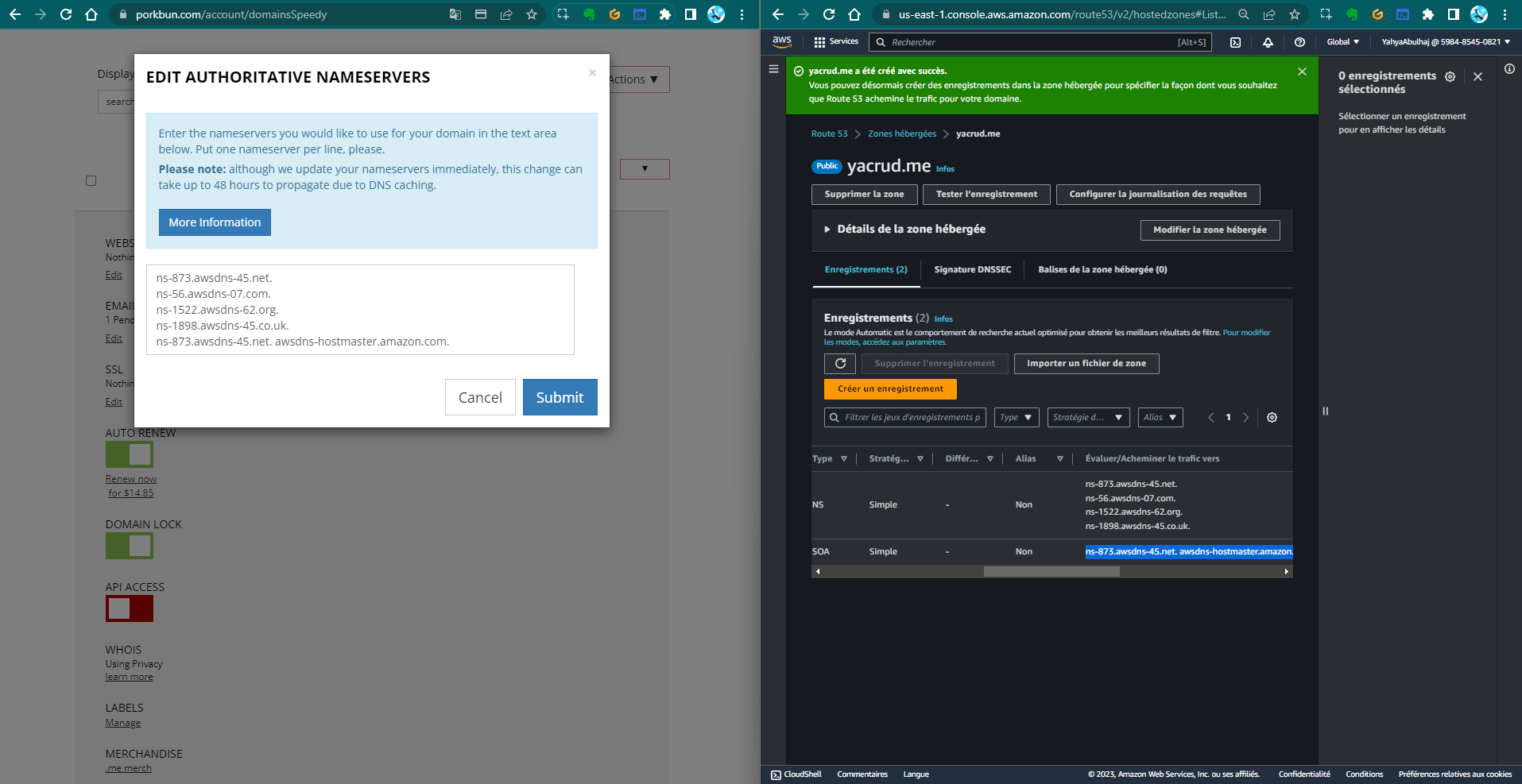Image resolution: width=1522 pixels, height=784 pixels.
Task: Open AWS side navigation hamburger menu
Action: tap(773, 69)
